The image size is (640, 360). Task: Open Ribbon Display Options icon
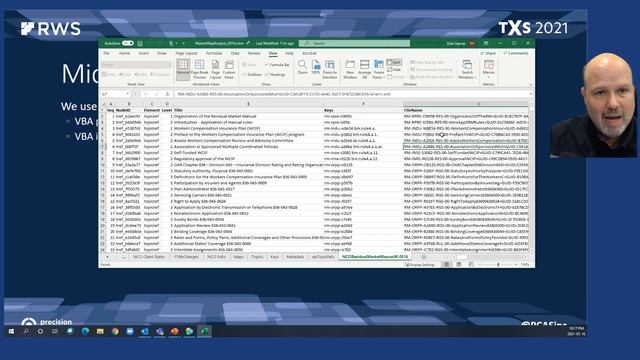click(486, 43)
